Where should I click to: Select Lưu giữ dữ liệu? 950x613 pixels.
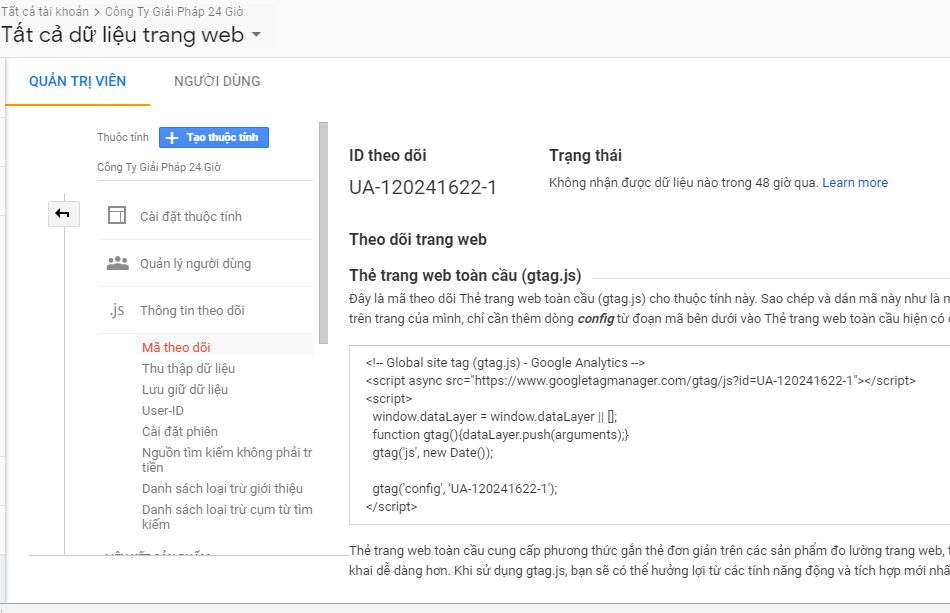(x=185, y=389)
